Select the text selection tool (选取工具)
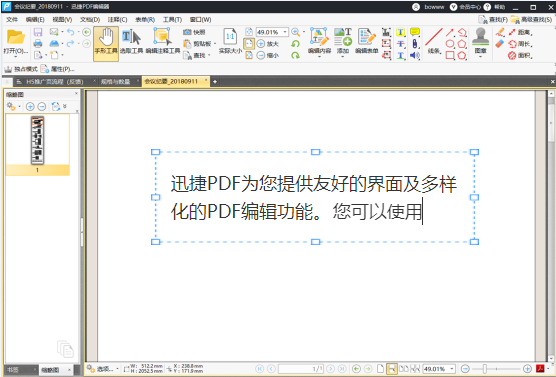 131,42
